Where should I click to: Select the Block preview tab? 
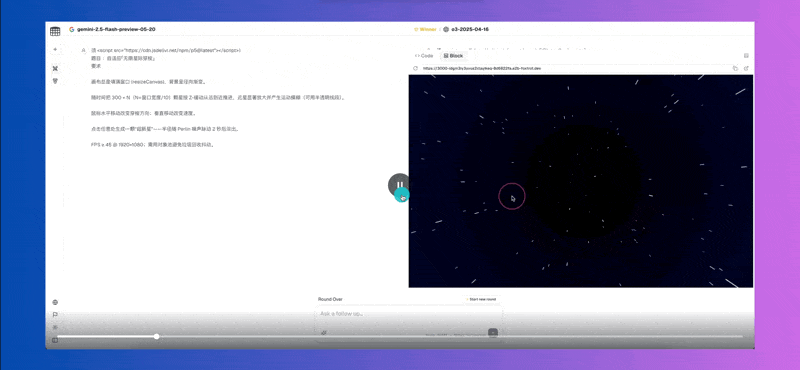point(453,56)
